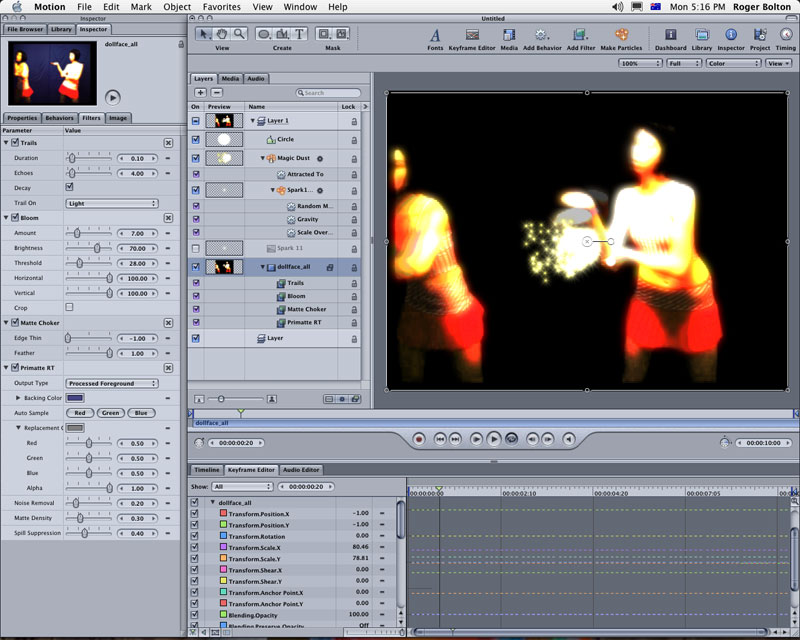Toggle the Decay checkbox
This screenshot has height=640, width=800.
(69, 187)
